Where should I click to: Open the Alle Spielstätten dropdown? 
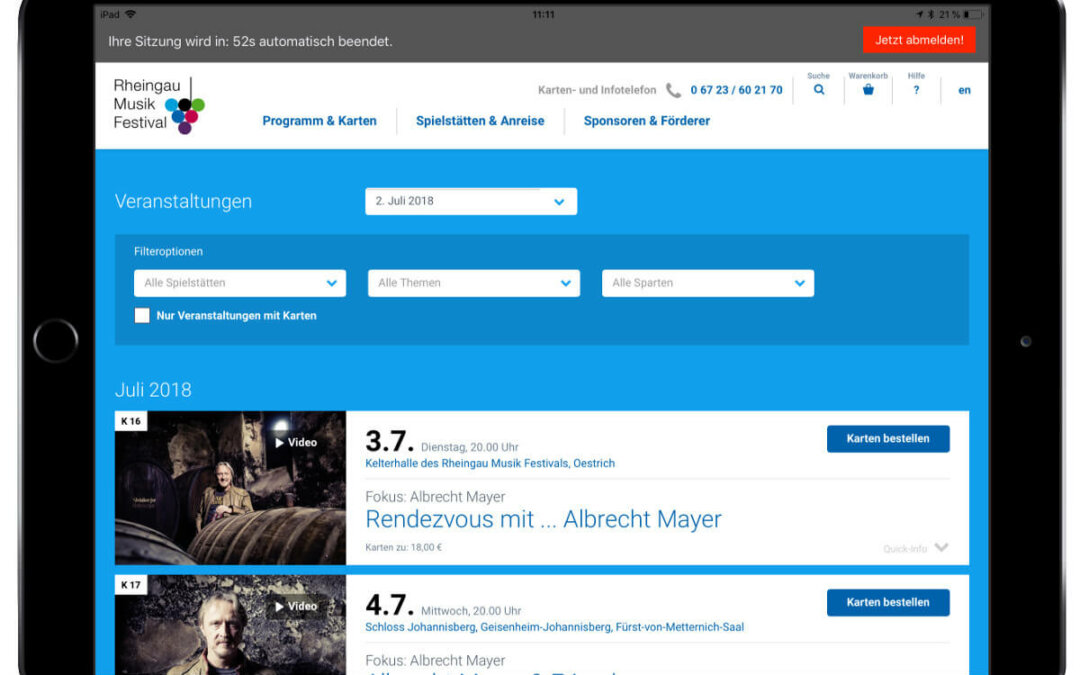[240, 283]
